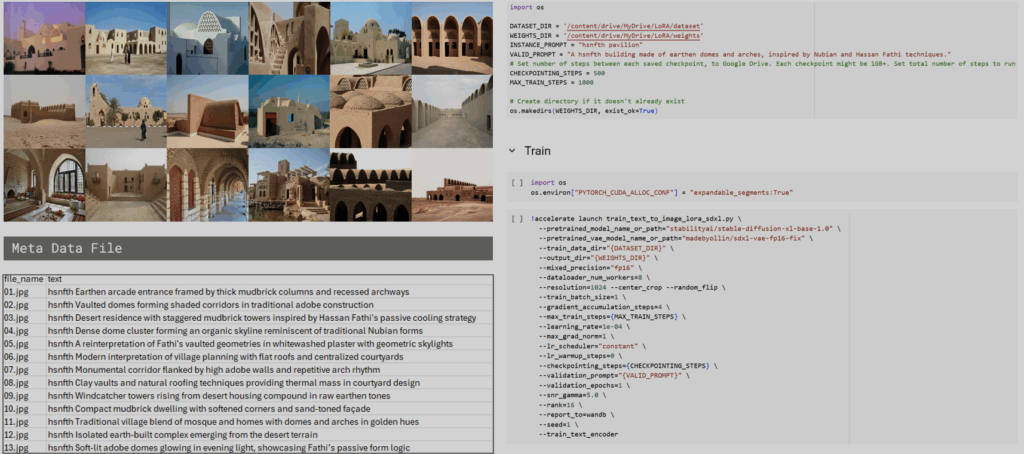Click the --mixed_precision="fp16" line
1024x454 pixels.
tap(590, 268)
